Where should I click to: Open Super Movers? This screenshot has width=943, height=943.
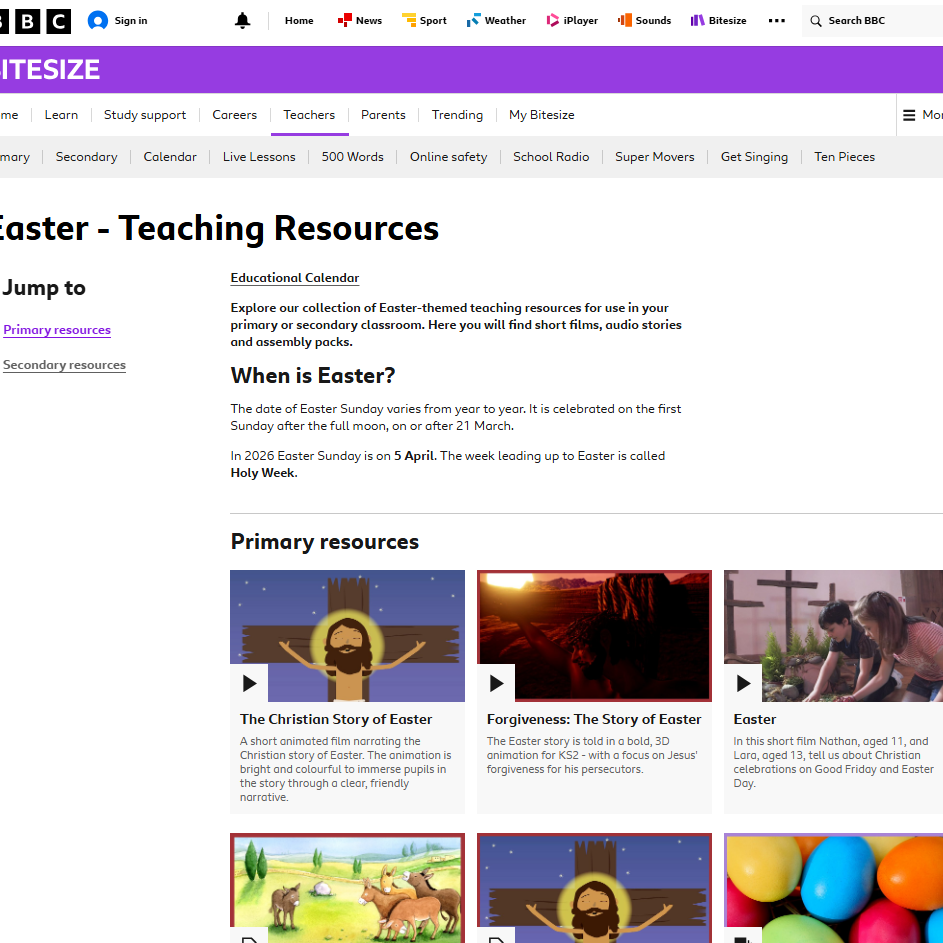pos(655,157)
